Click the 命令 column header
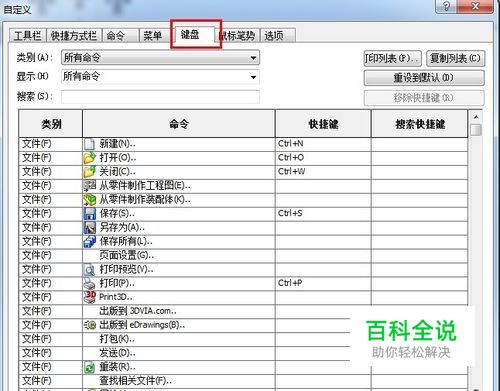Screen dimensions: 500x391 coord(179,124)
